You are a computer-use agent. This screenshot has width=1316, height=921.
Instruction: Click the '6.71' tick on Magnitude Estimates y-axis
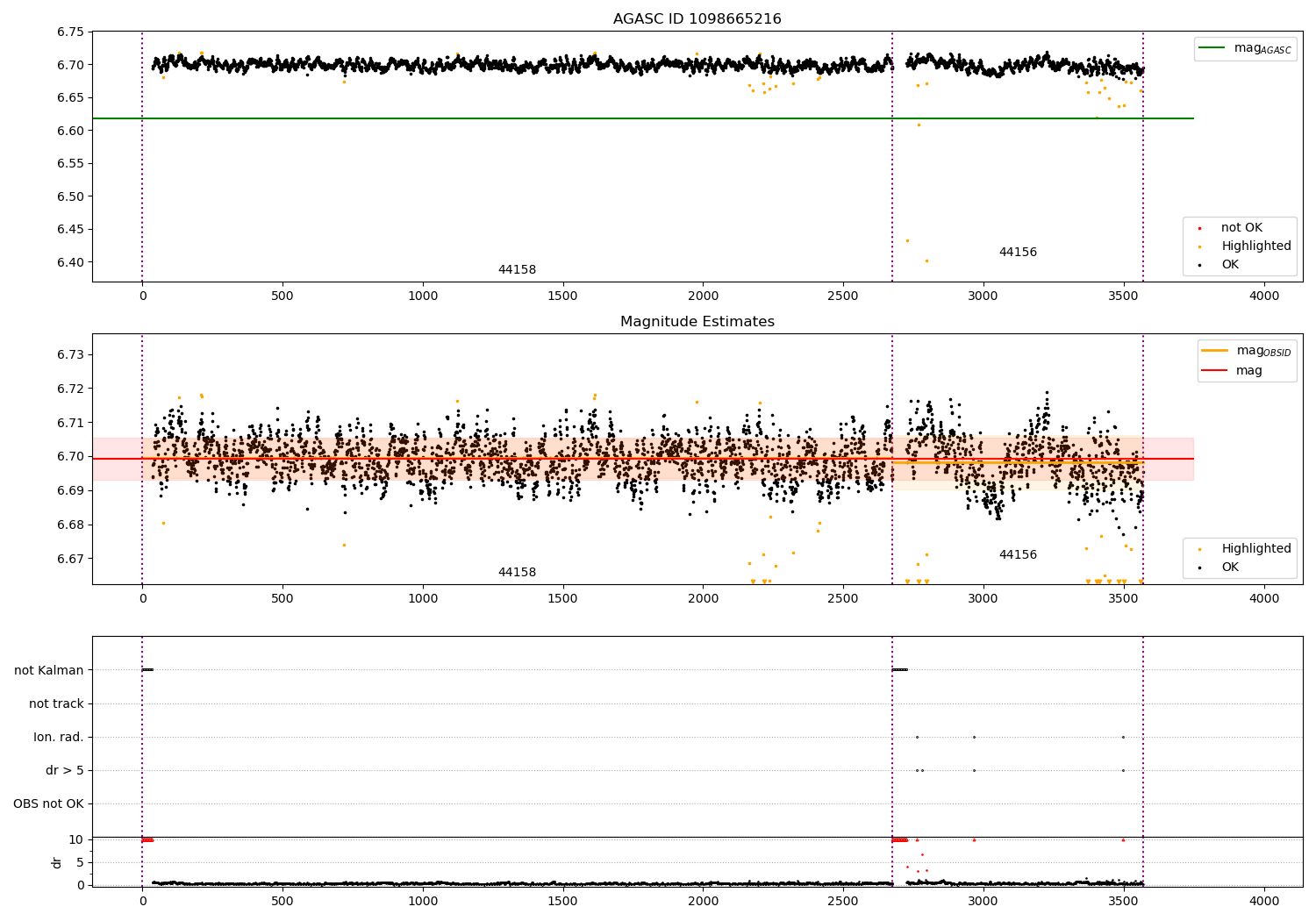[x=70, y=423]
